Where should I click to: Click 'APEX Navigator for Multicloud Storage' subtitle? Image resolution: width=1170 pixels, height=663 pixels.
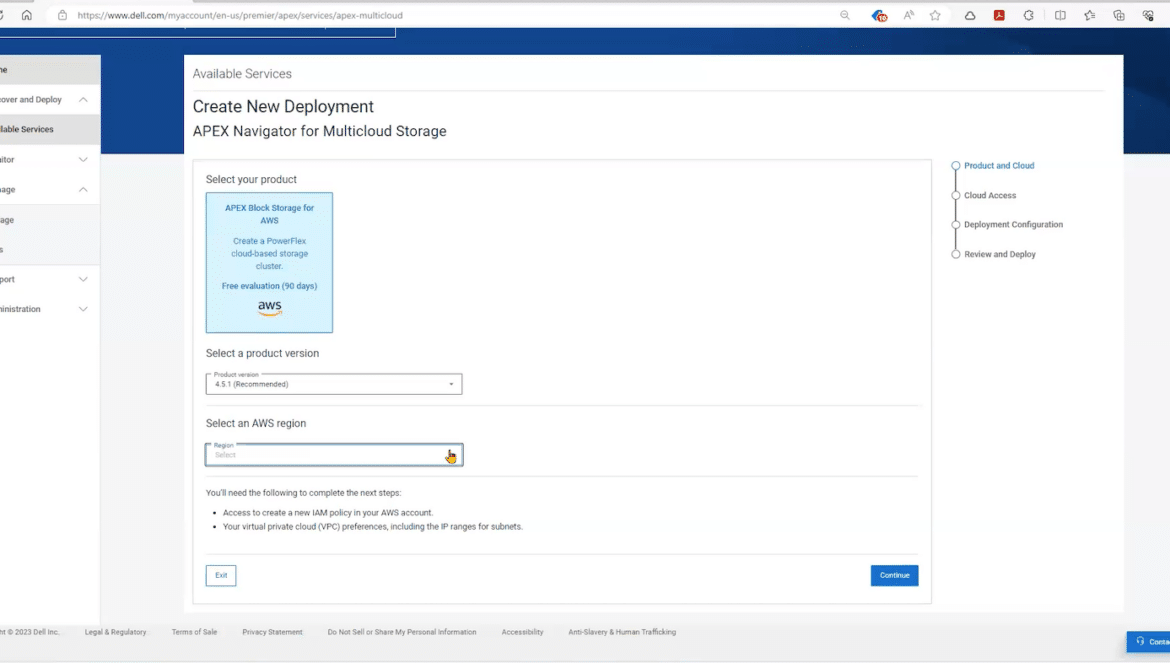tap(319, 131)
